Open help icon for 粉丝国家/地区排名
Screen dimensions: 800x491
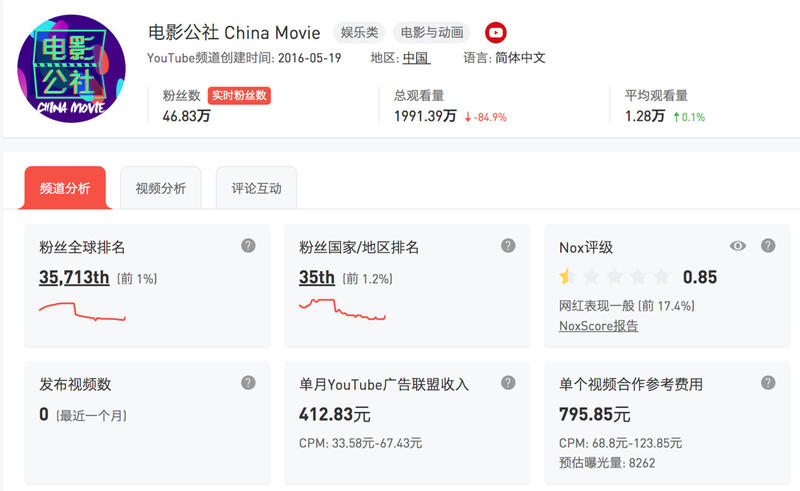[x=508, y=246]
